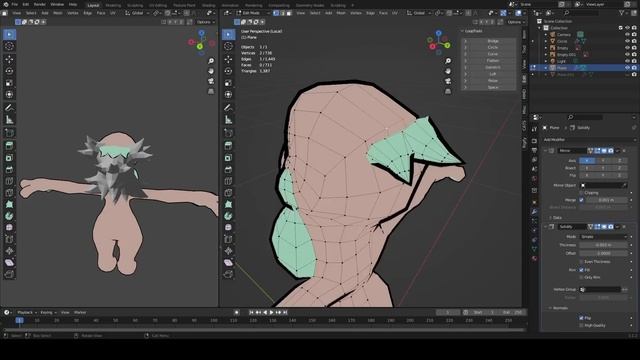Open Render properties tab in Properties editor
This screenshot has height=360, width=640.
click(534, 141)
